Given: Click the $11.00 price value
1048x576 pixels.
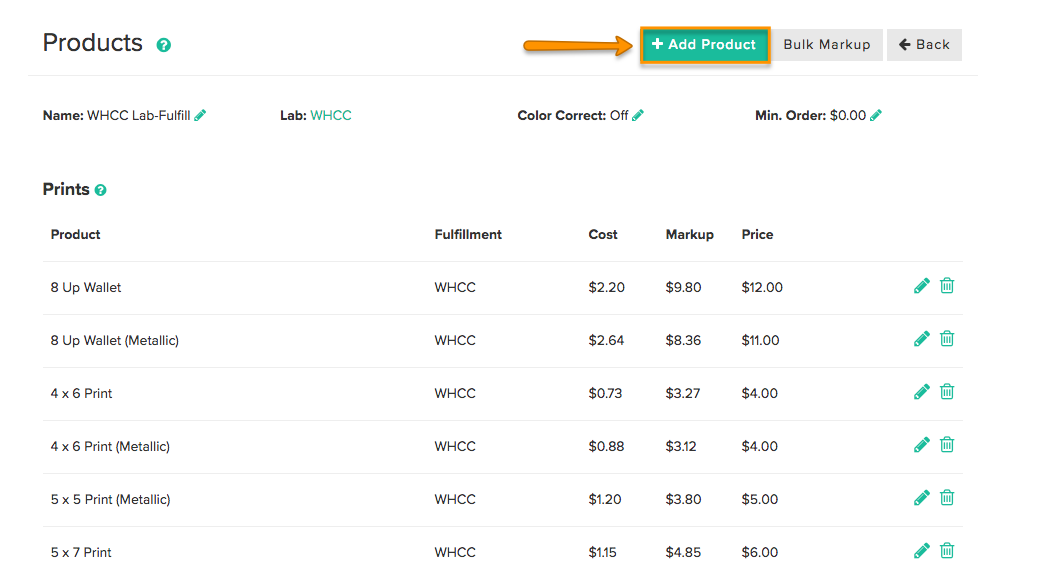Looking at the screenshot, I should click(760, 340).
